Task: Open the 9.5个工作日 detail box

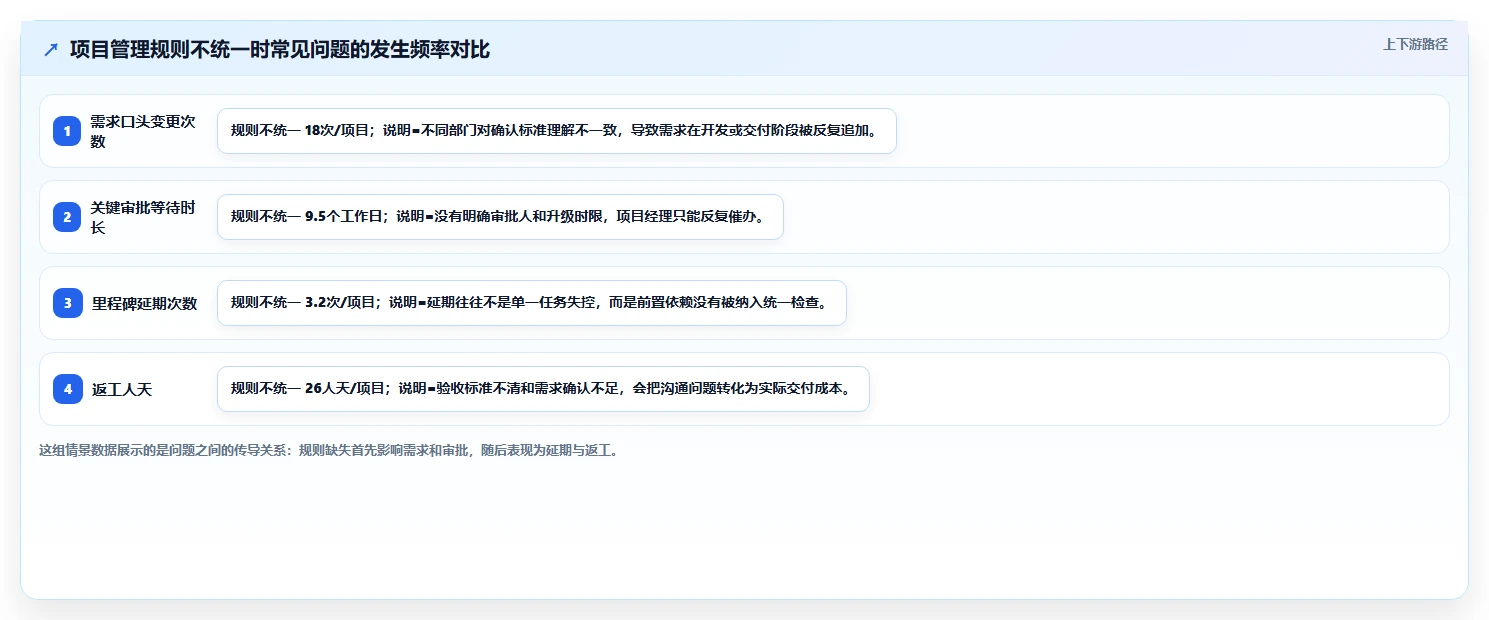Action: tap(500, 217)
